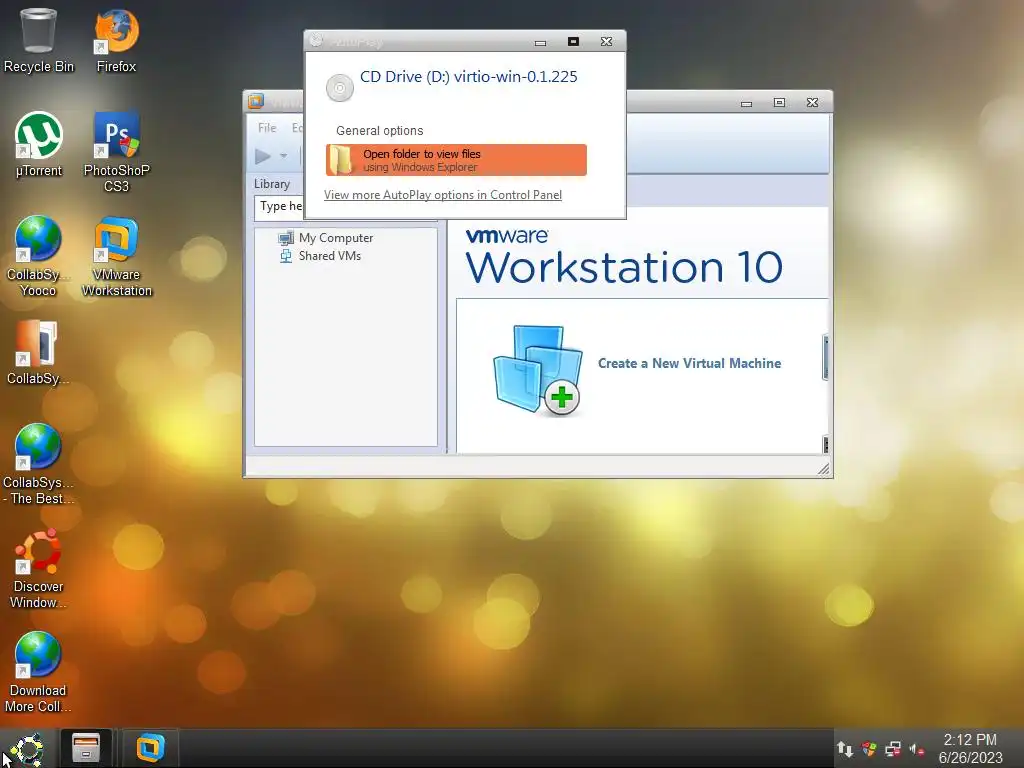
Task: Open the network connection tray icon
Action: tap(893, 748)
